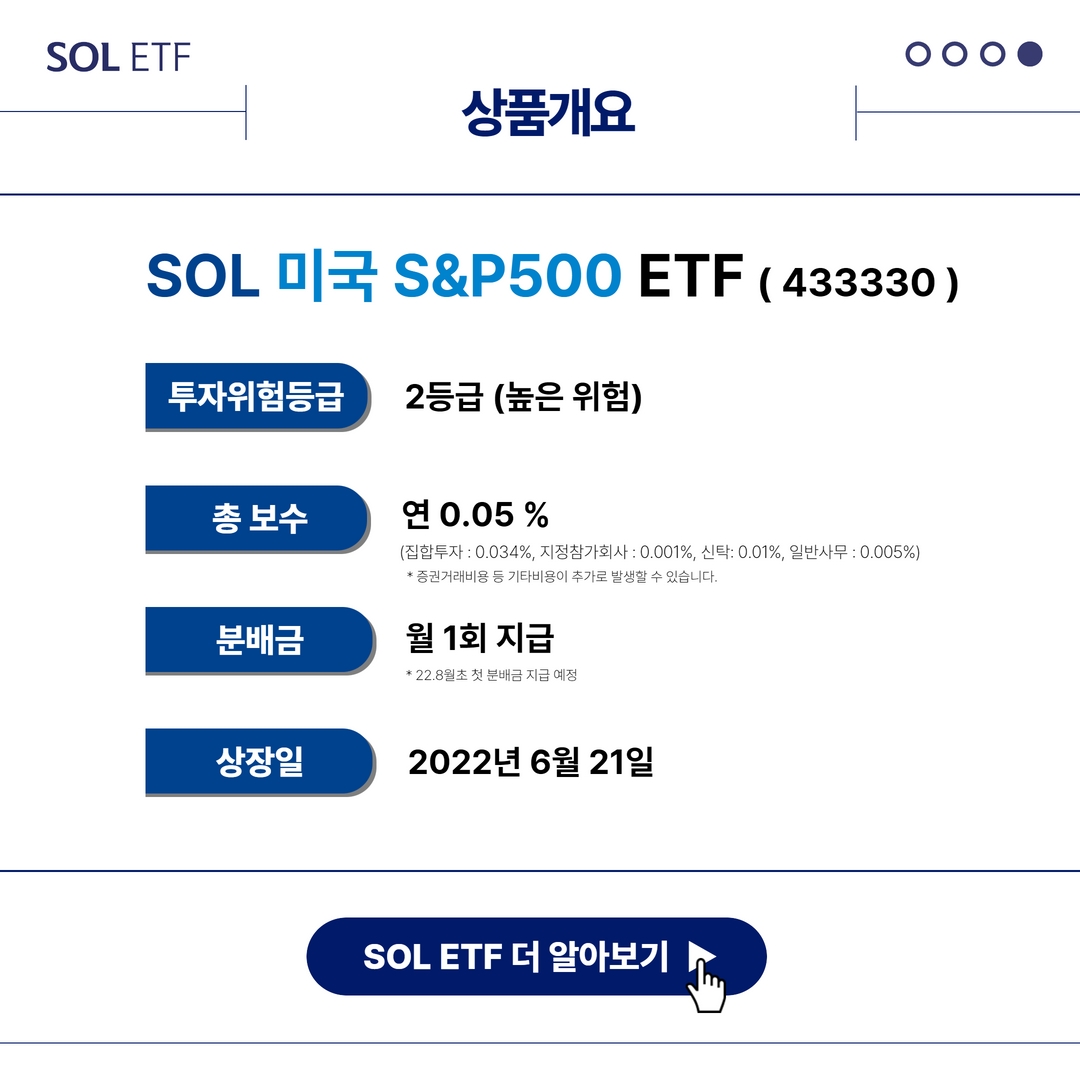1080x1080 pixels.
Task: Click the 상품개요 heading
Action: [548, 112]
